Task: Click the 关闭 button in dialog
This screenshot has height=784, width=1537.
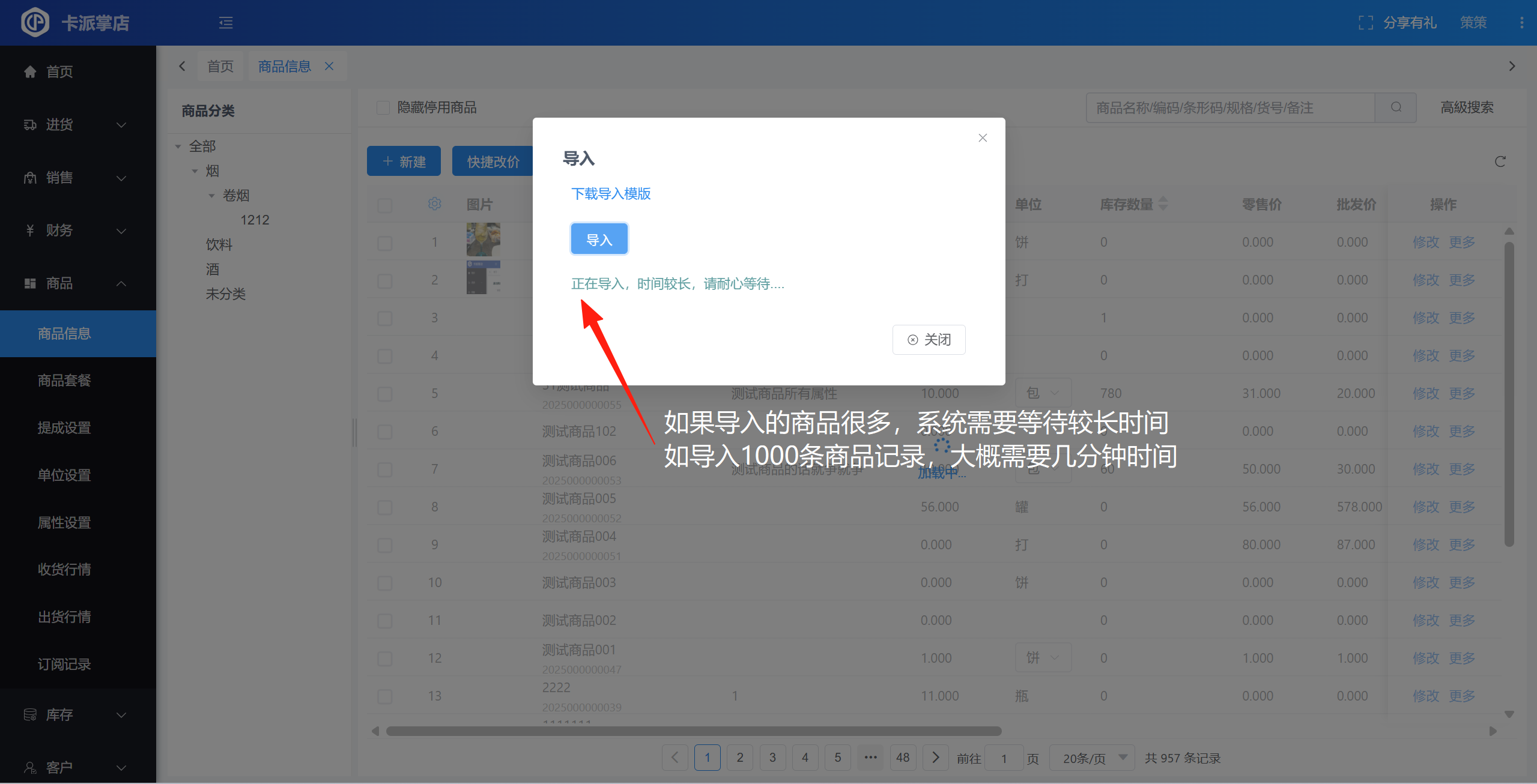Action: [929, 340]
